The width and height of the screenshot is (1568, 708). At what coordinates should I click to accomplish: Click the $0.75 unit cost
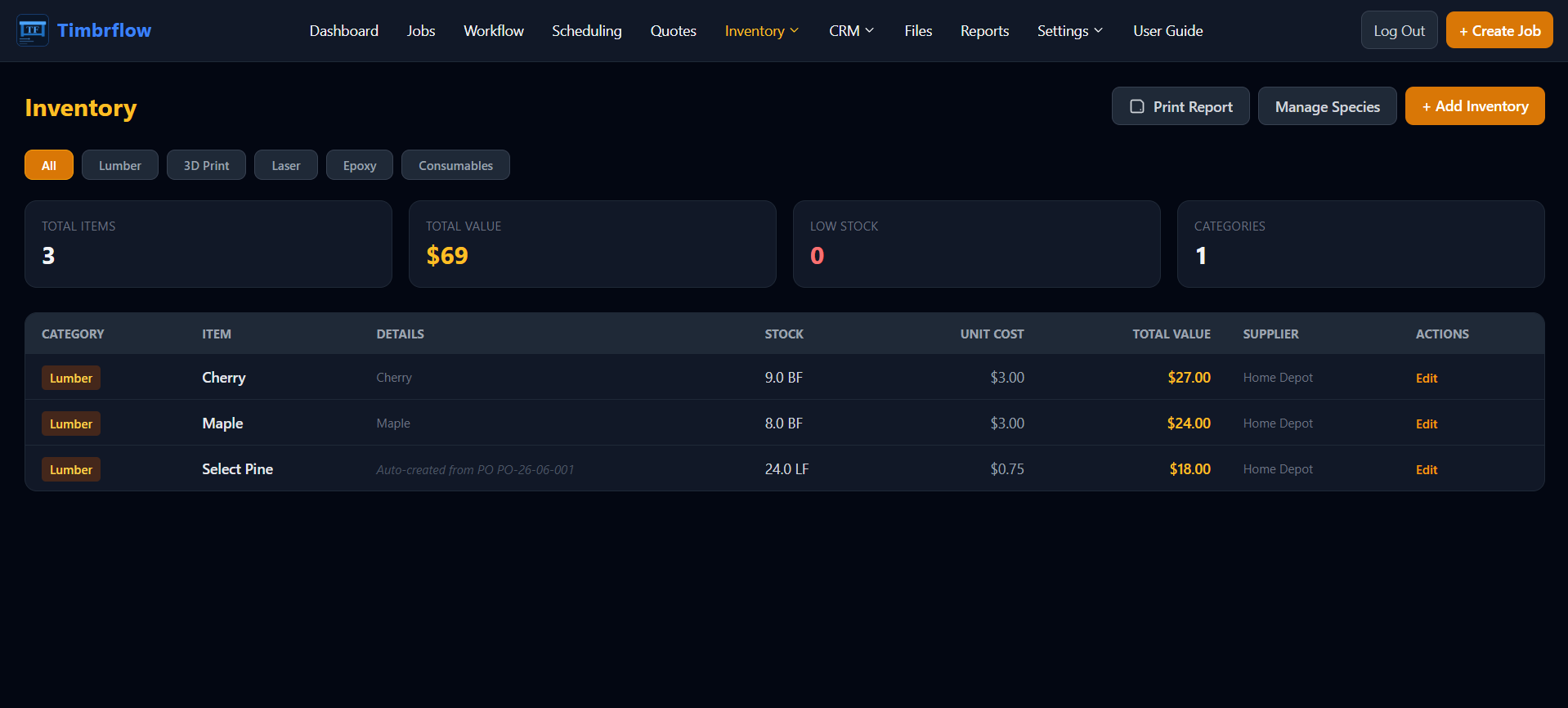pyautogui.click(x=1007, y=469)
